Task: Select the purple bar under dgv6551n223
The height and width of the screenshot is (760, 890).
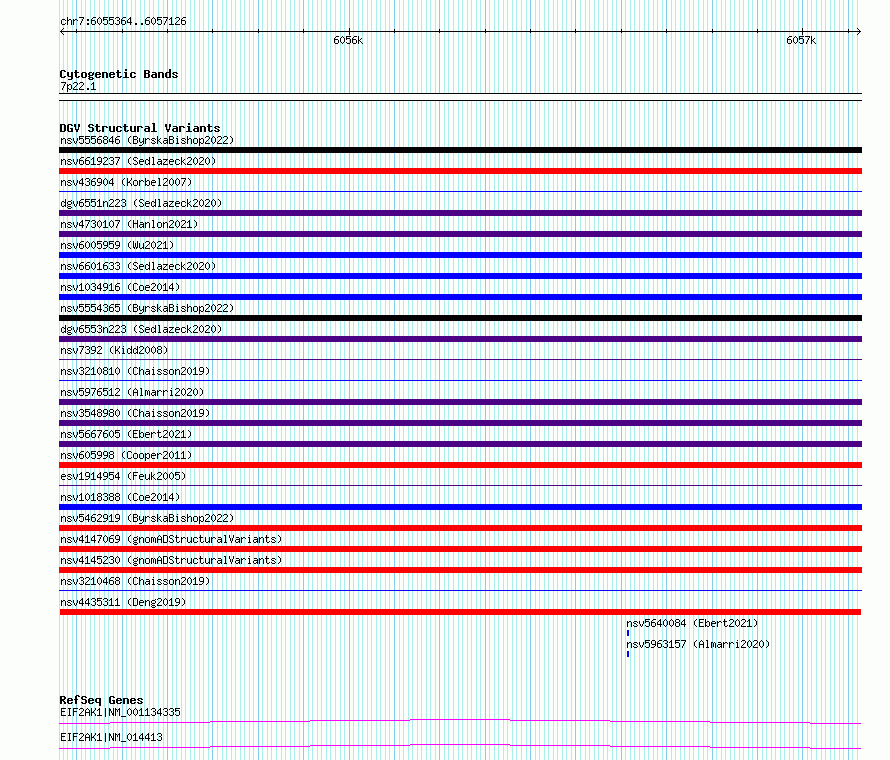Action: [x=460, y=213]
